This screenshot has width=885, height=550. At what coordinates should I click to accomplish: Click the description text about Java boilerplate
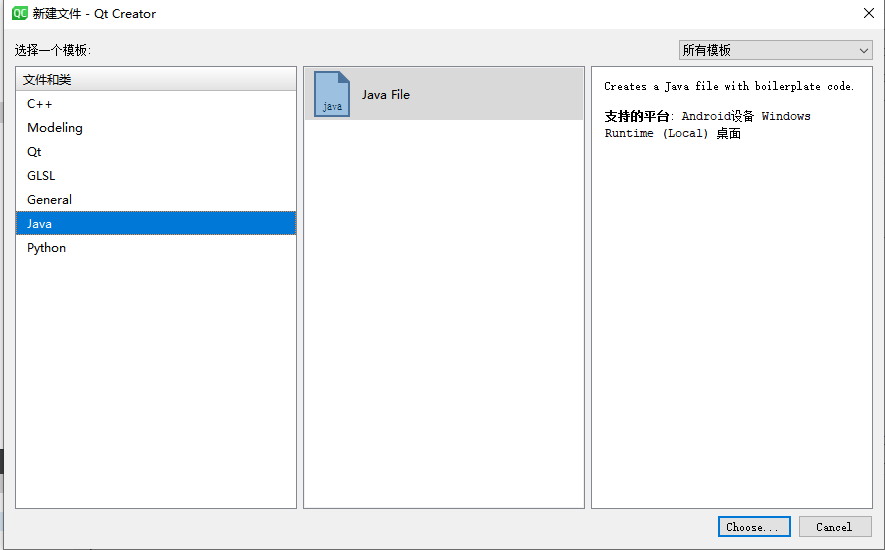[x=729, y=86]
